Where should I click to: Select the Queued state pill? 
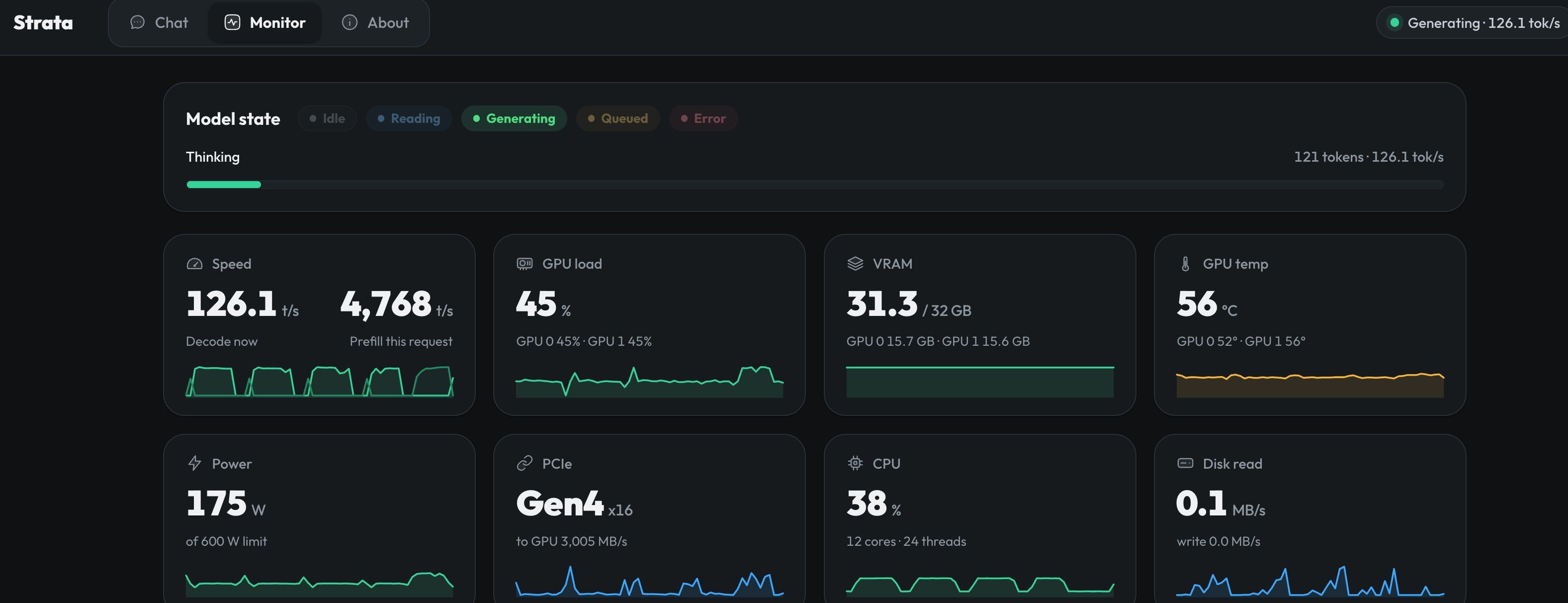pyautogui.click(x=617, y=118)
